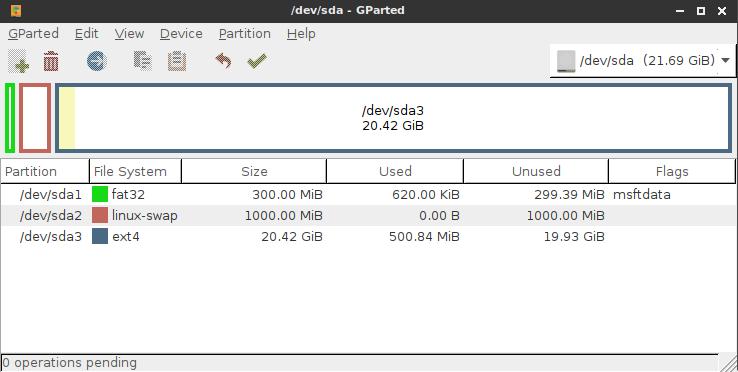Click the Copy partition toolbar icon
The height and width of the screenshot is (372, 738).
click(143, 61)
